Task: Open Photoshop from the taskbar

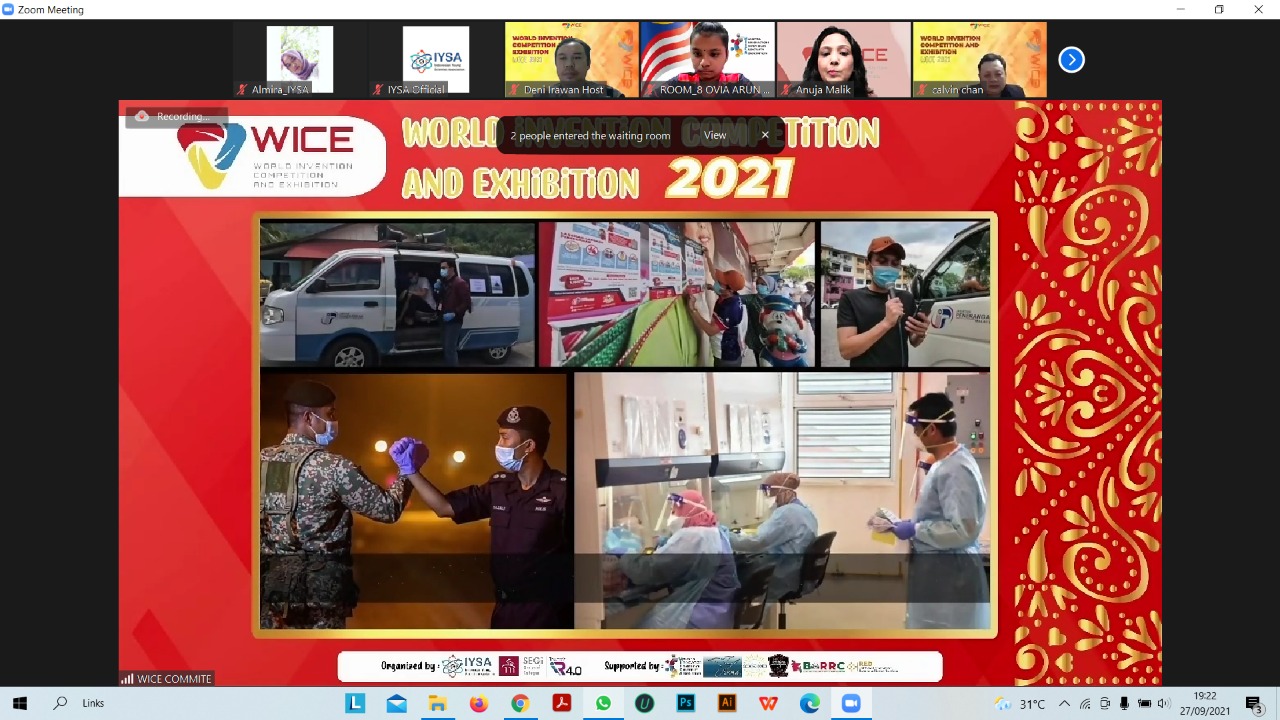Action: coord(686,703)
